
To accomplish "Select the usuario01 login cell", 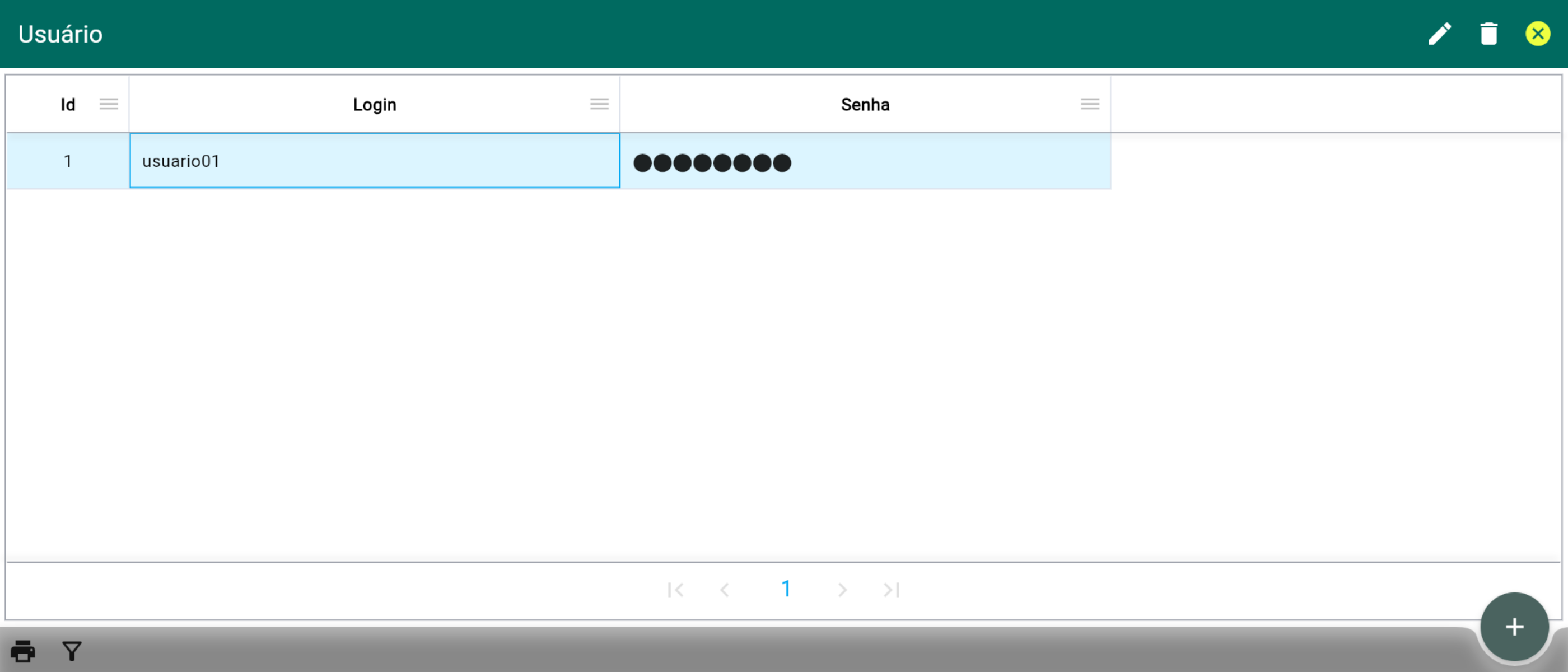I will click(x=374, y=161).
